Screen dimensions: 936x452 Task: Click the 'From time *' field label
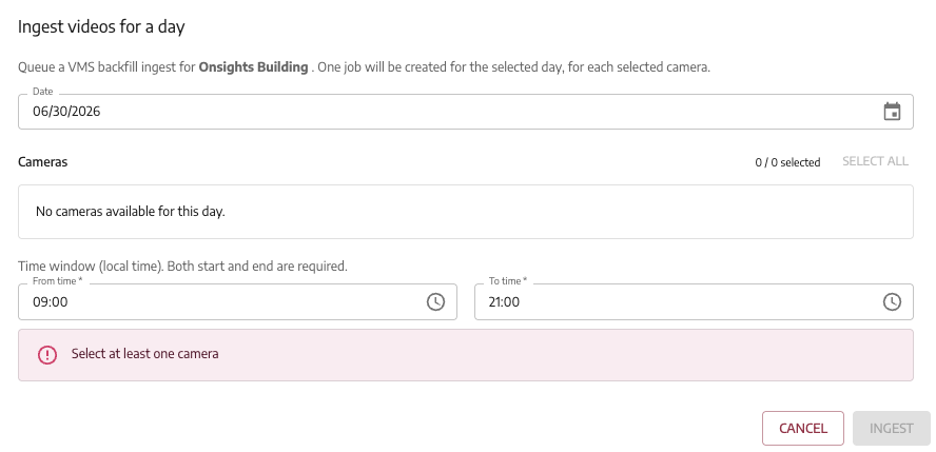57,281
